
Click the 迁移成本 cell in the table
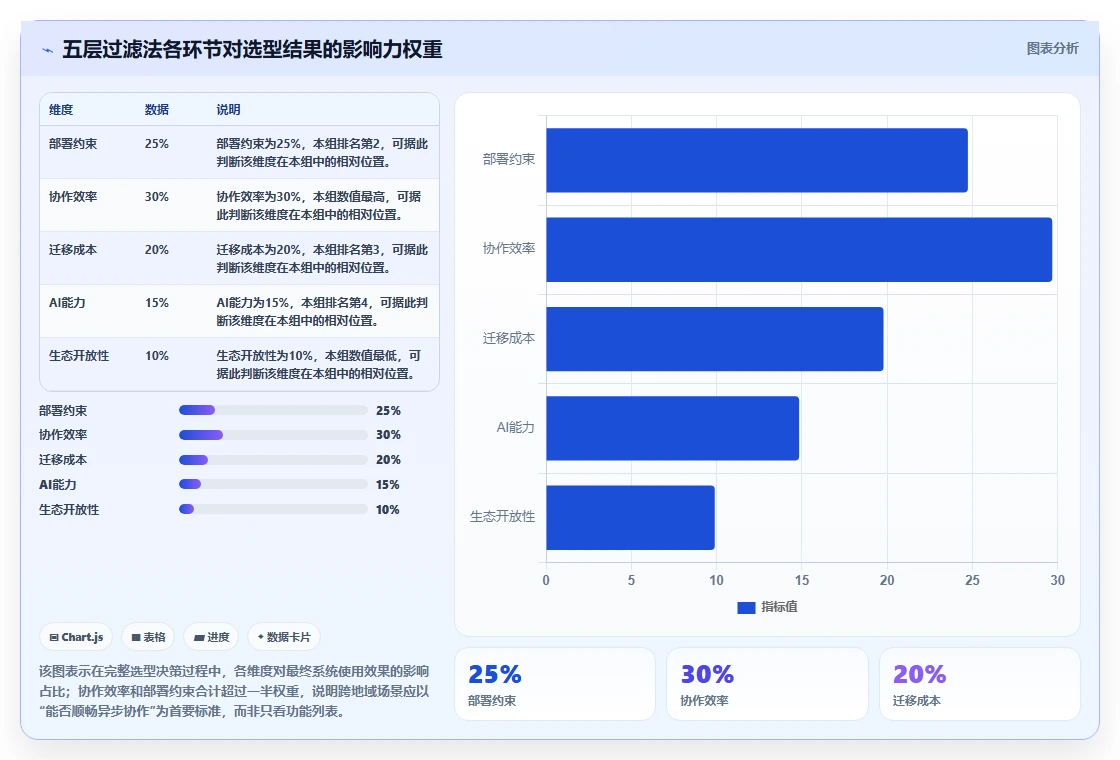pos(73,249)
